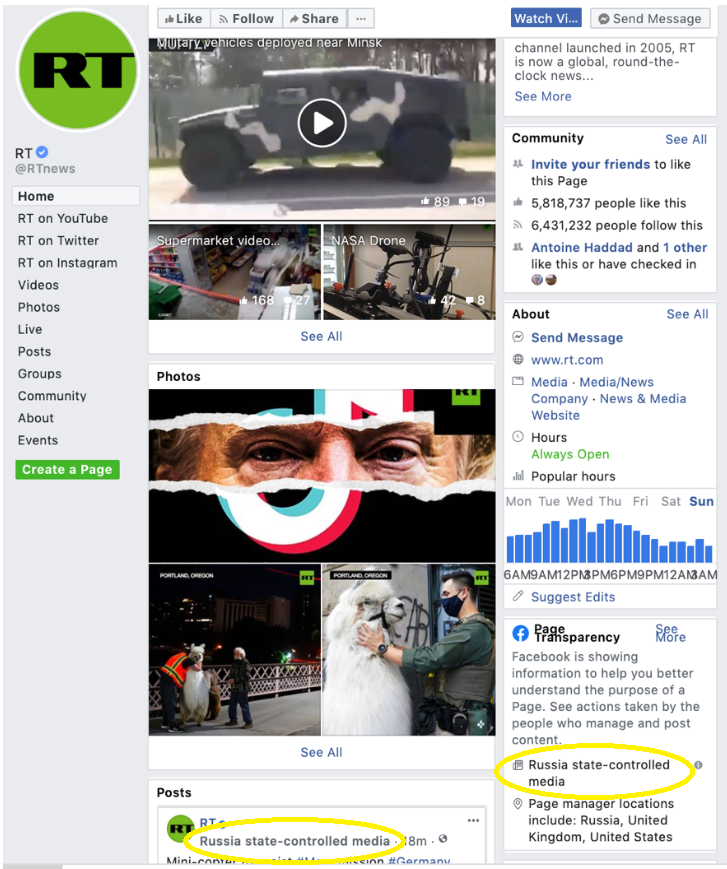Screen dimensions: 727x869
Task: Click the messenger icon beside Send Message in About
Action: (x=518, y=337)
